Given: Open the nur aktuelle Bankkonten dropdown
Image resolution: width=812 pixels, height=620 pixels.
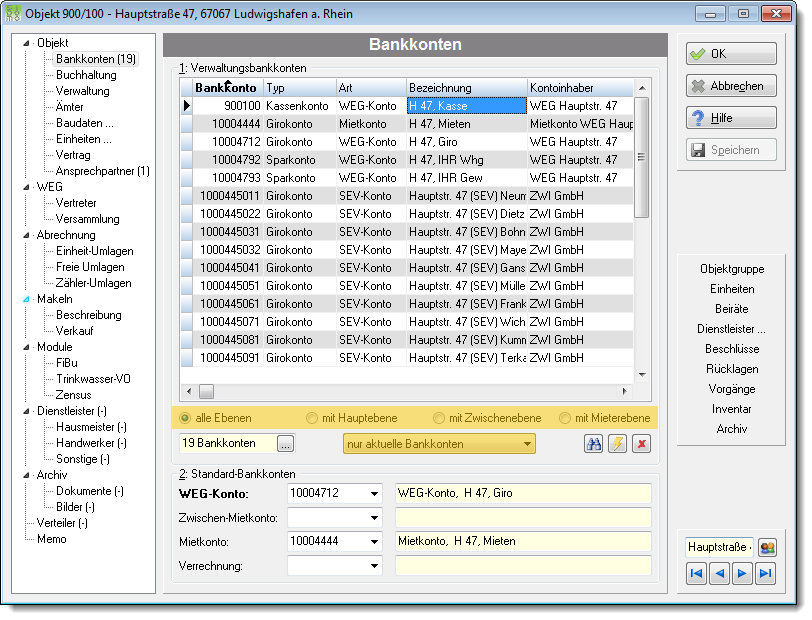Looking at the screenshot, I should [439, 444].
